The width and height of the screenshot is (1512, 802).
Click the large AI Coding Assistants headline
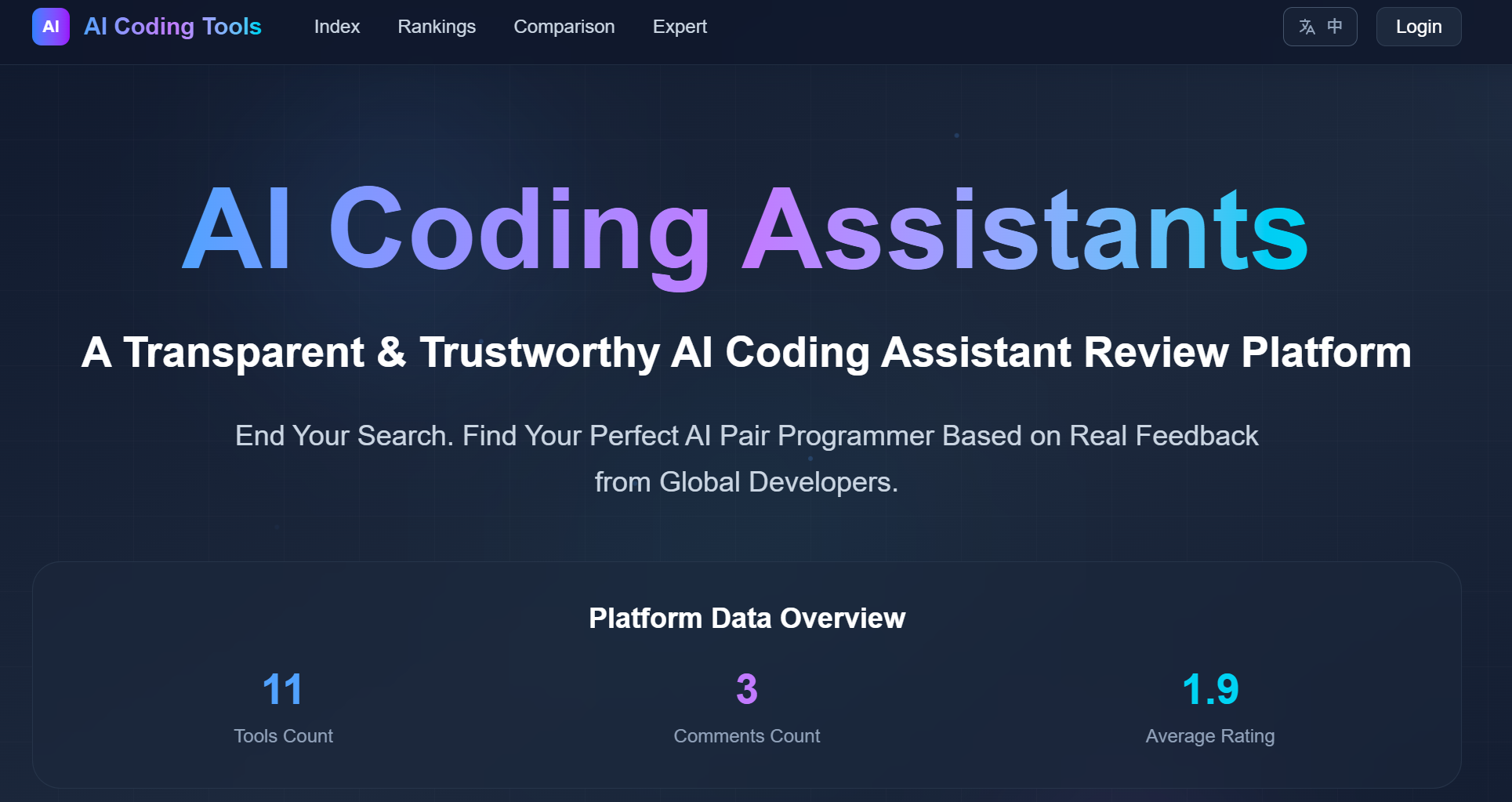(745, 230)
